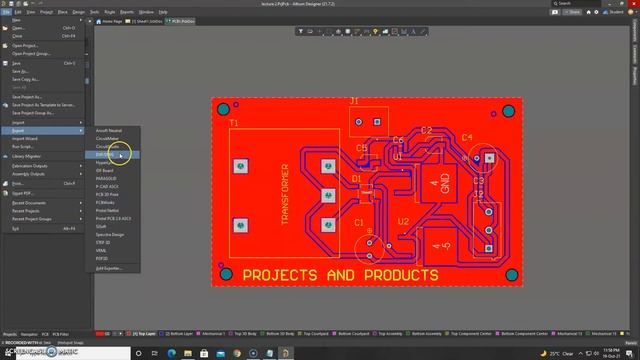Viewport: 640px width, 360px height.
Task: Switch to the Sheet1.SchDoc tab
Action: (144, 21)
